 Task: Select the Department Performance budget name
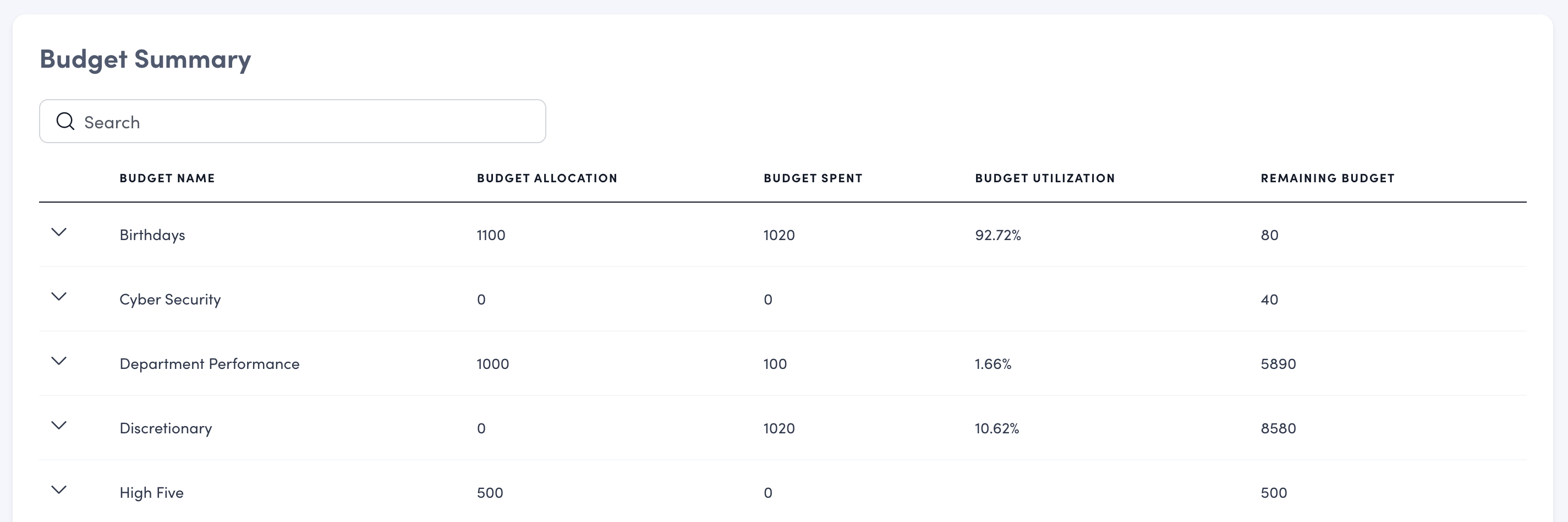(210, 364)
